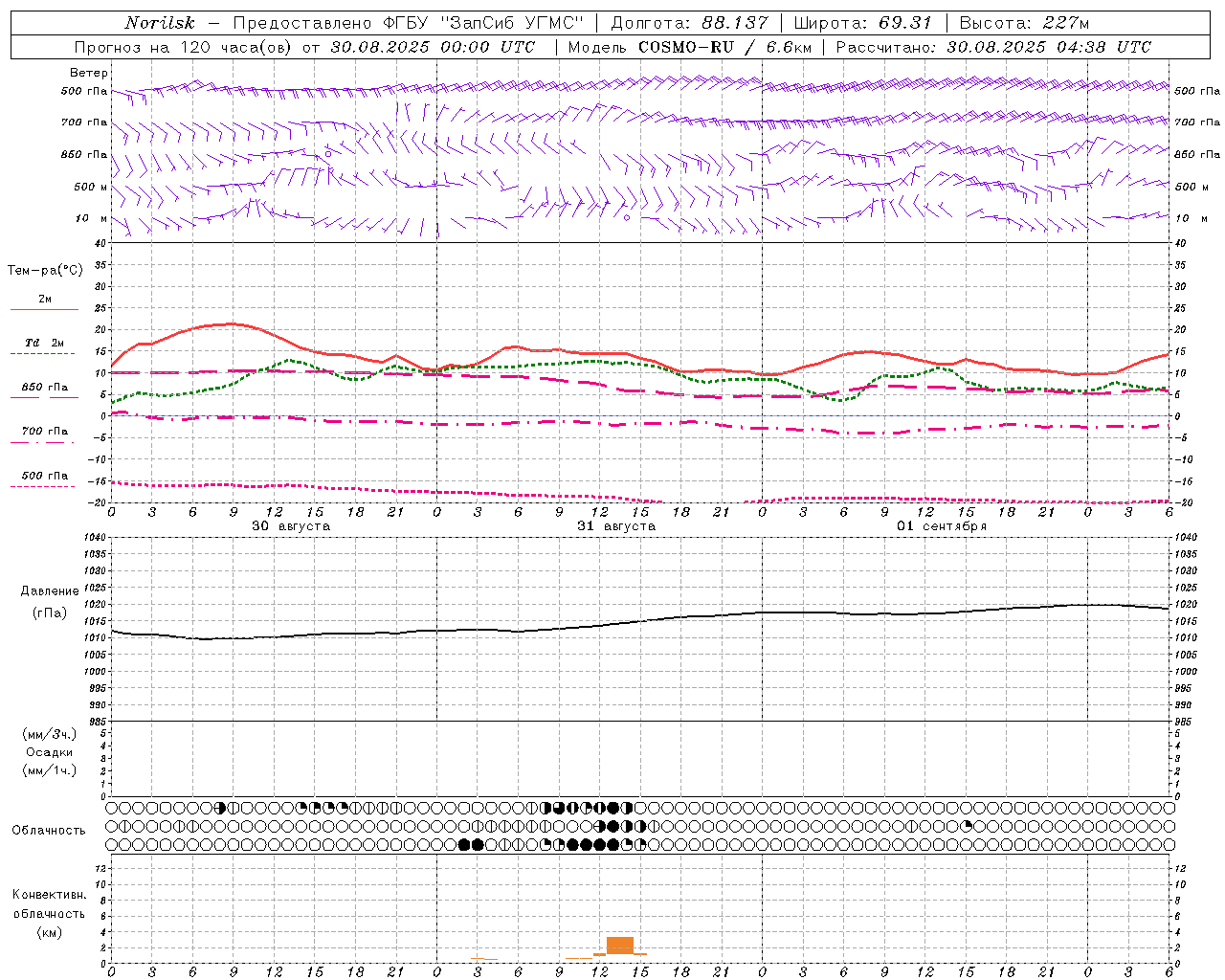The image size is (1225, 980).
Task: Click the tallest orange convective cloud bar
Action: (x=620, y=946)
